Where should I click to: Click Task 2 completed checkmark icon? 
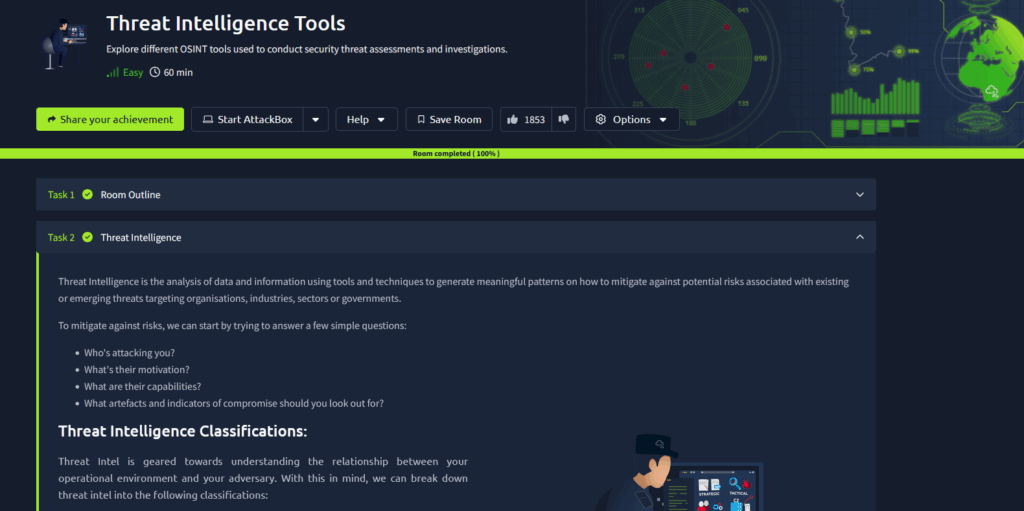[88, 237]
